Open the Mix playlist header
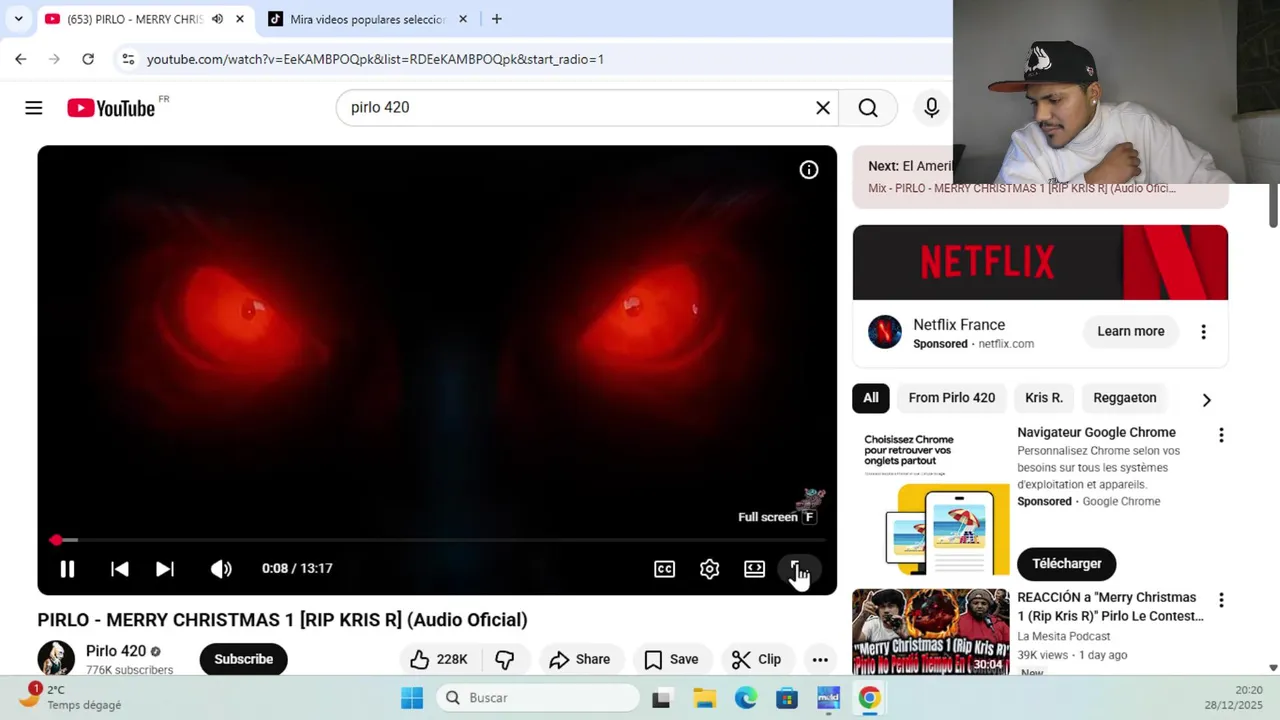The width and height of the screenshot is (1280, 720). coord(1022,188)
